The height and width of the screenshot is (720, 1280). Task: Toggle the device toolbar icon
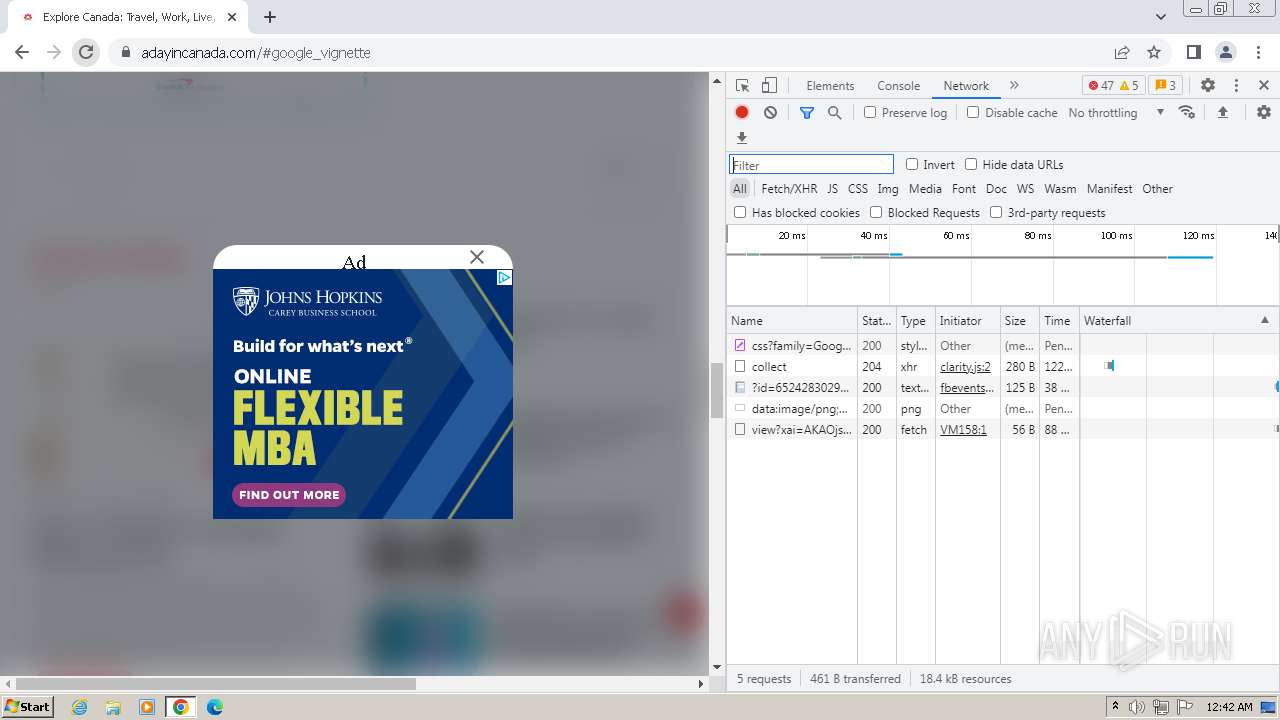pyautogui.click(x=769, y=85)
